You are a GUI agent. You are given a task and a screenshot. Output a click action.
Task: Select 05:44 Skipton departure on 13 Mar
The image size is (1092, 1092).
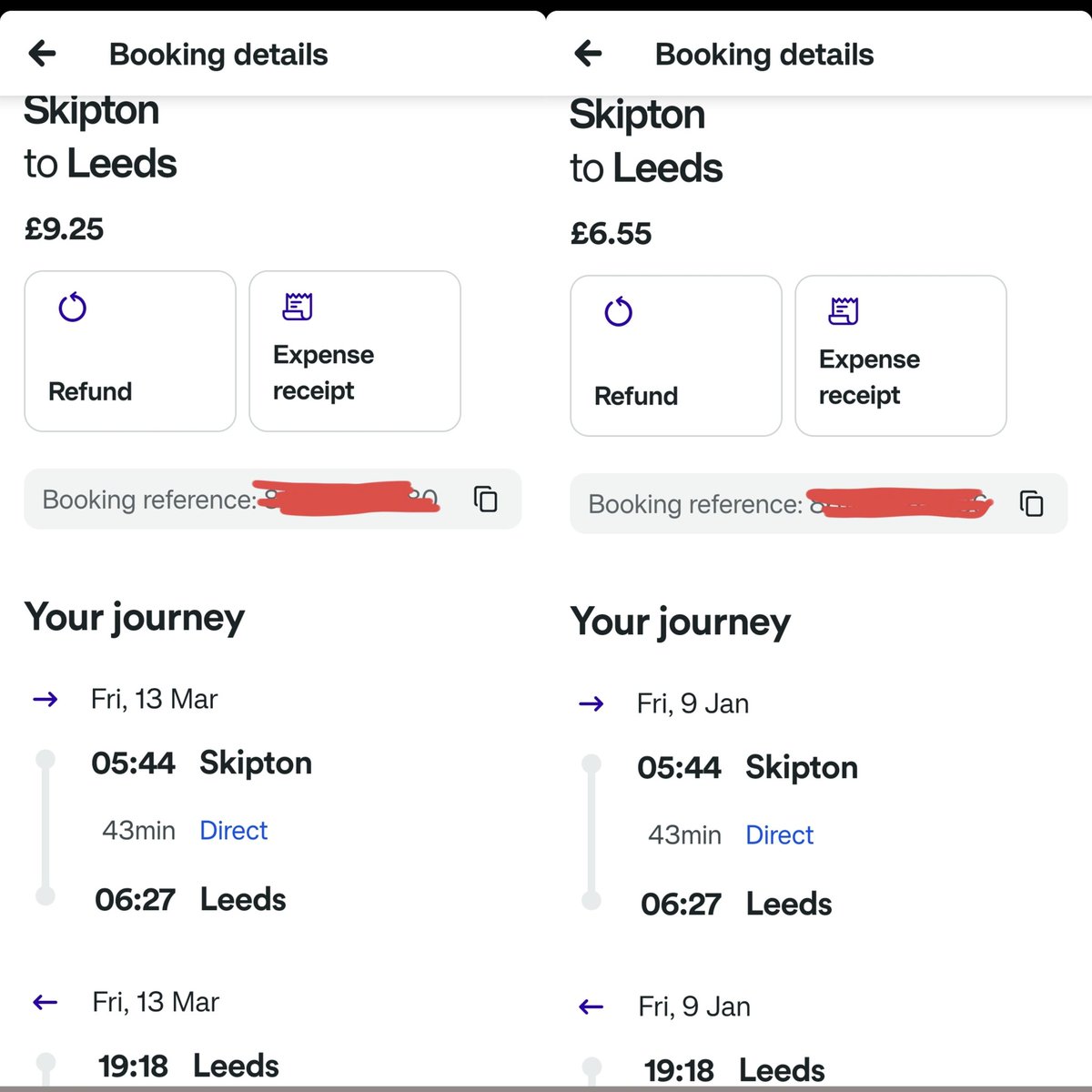[201, 763]
